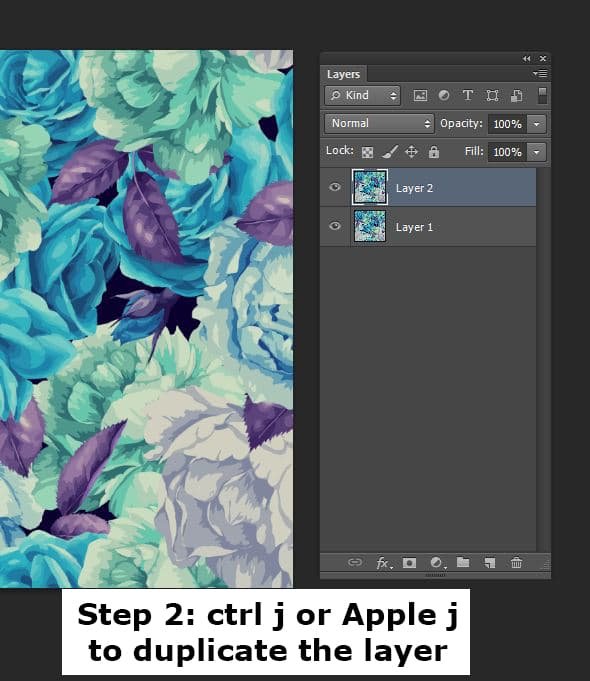The width and height of the screenshot is (590, 681).
Task: Open the Layers panel flyout menu
Action: (x=540, y=74)
